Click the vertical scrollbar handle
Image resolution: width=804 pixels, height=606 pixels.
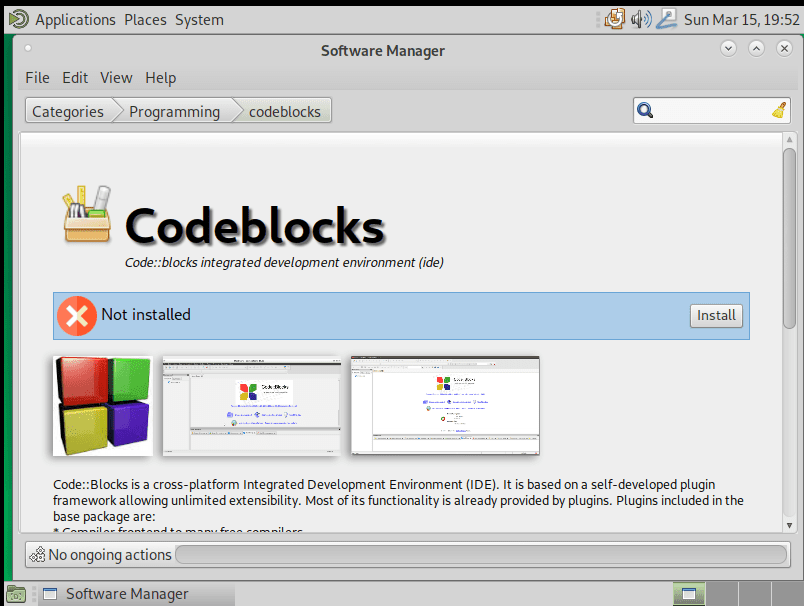(x=790, y=238)
